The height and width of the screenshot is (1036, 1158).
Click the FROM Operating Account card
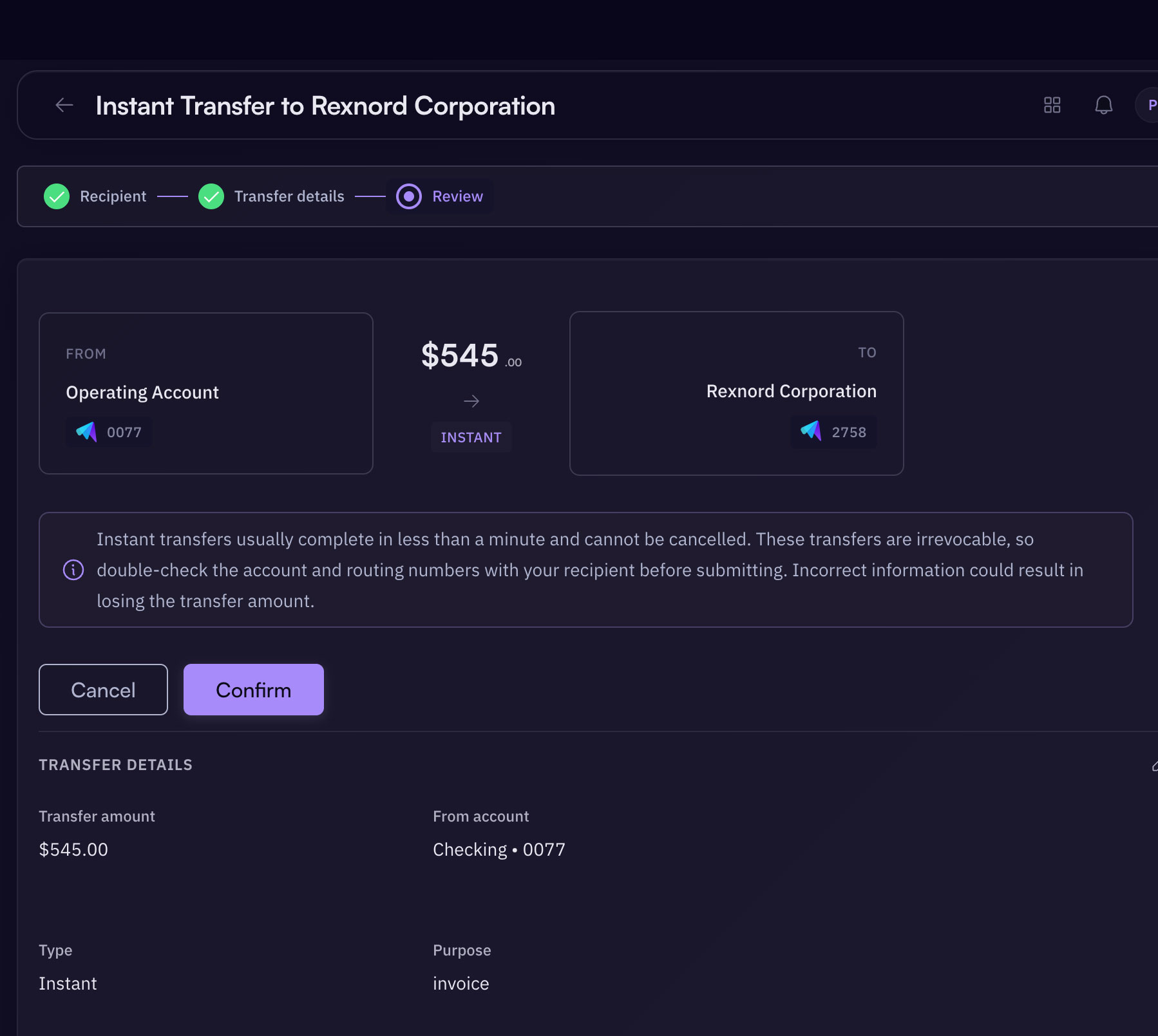pyautogui.click(x=206, y=393)
